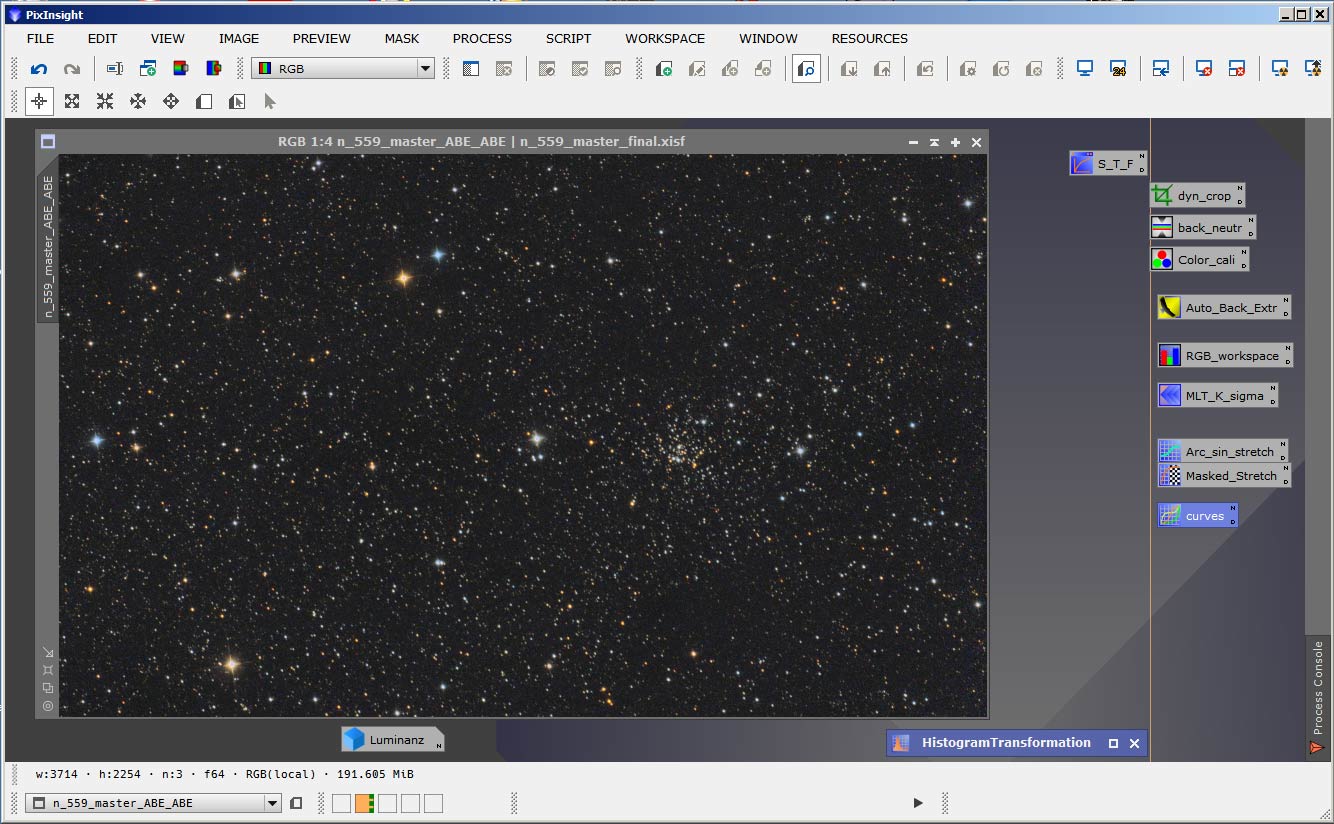Open the PREVIEW menu
This screenshot has height=824, width=1334.
pyautogui.click(x=322, y=38)
